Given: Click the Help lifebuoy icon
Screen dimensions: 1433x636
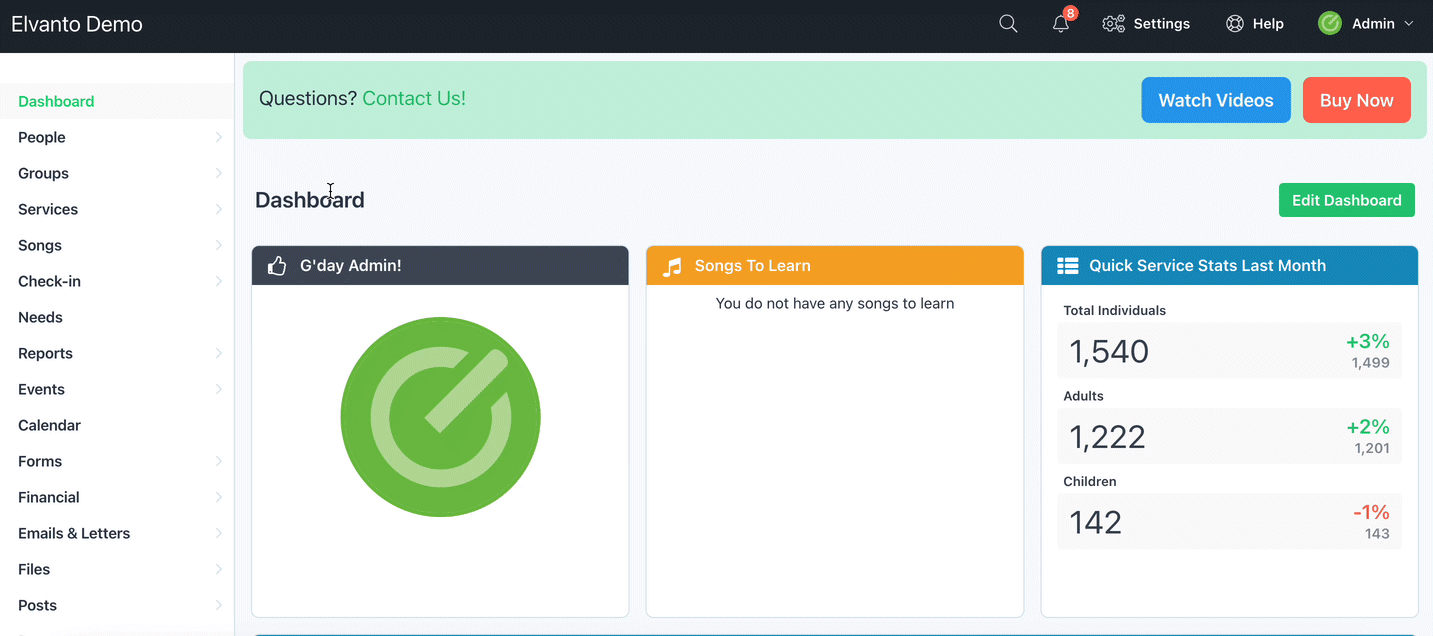Looking at the screenshot, I should [1235, 24].
